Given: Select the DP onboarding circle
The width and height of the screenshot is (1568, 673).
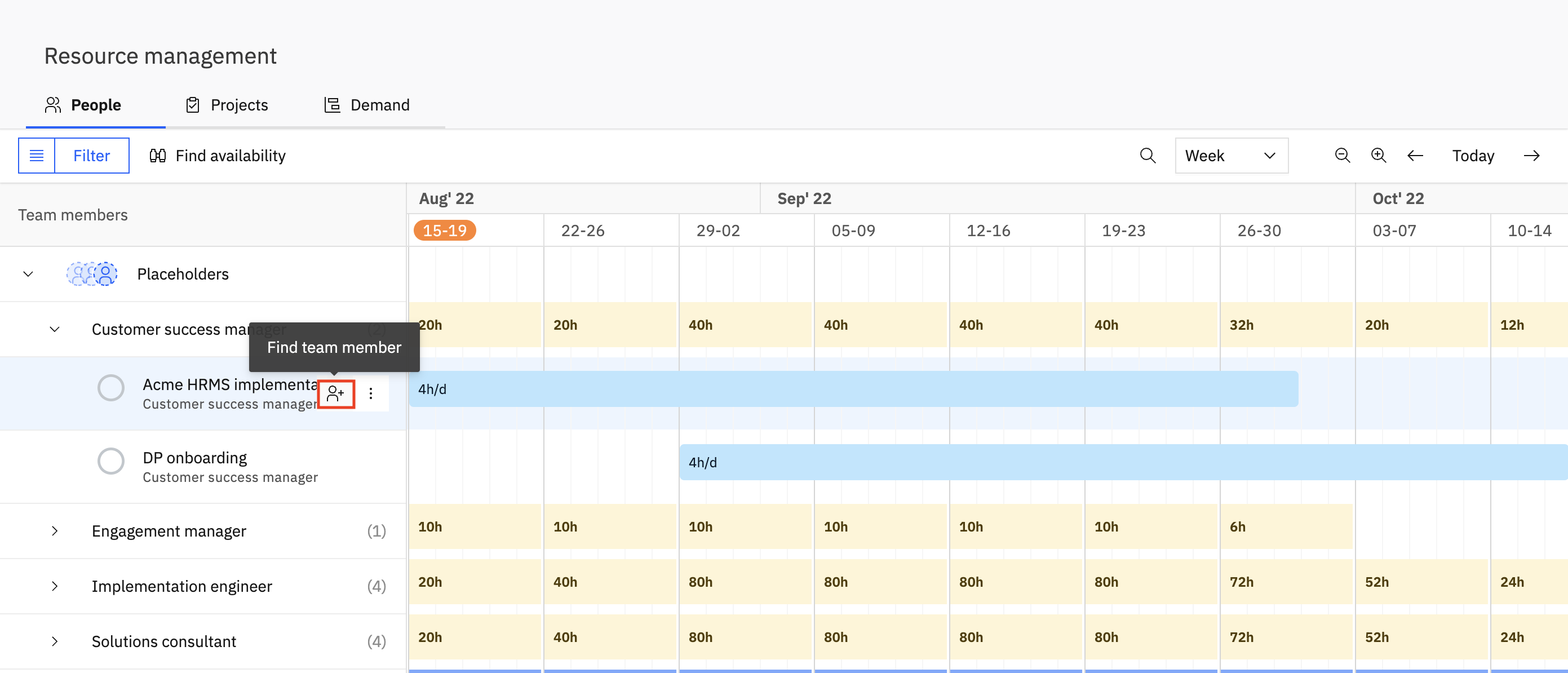Looking at the screenshot, I should tap(111, 461).
